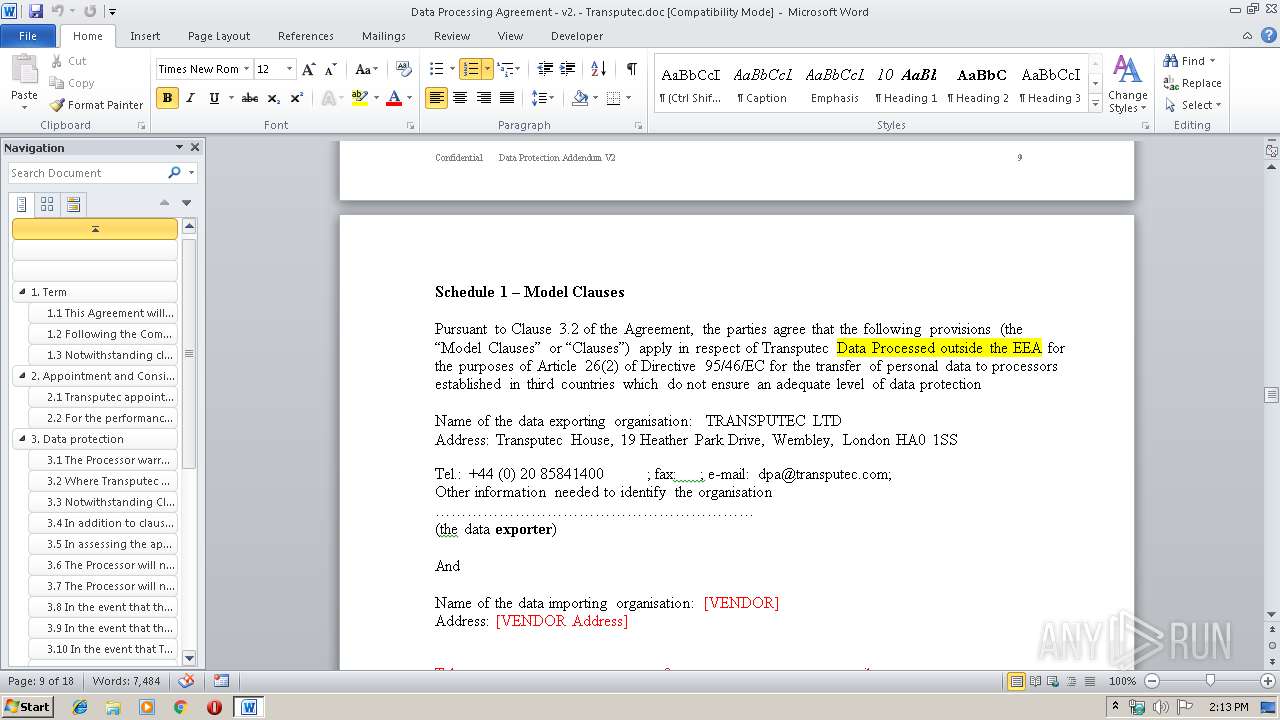Open Change Styles menu

pos(1127,84)
